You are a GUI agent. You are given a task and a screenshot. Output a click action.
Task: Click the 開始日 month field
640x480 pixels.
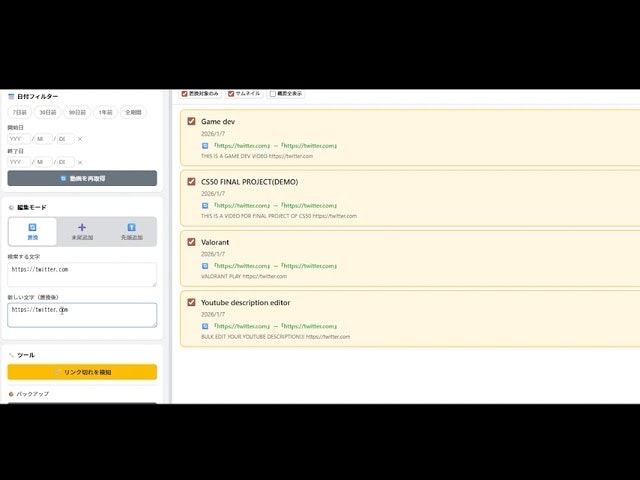tap(43, 139)
